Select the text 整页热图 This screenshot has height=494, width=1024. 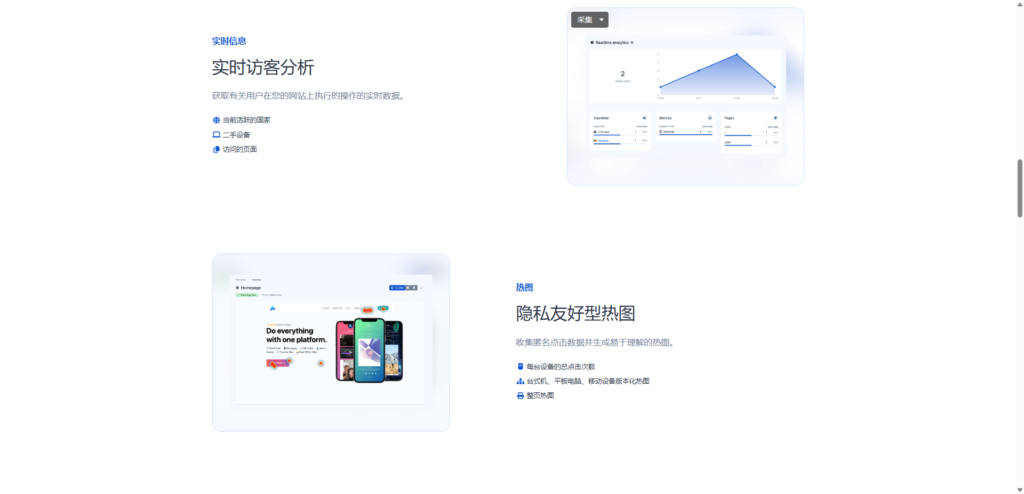click(540, 395)
